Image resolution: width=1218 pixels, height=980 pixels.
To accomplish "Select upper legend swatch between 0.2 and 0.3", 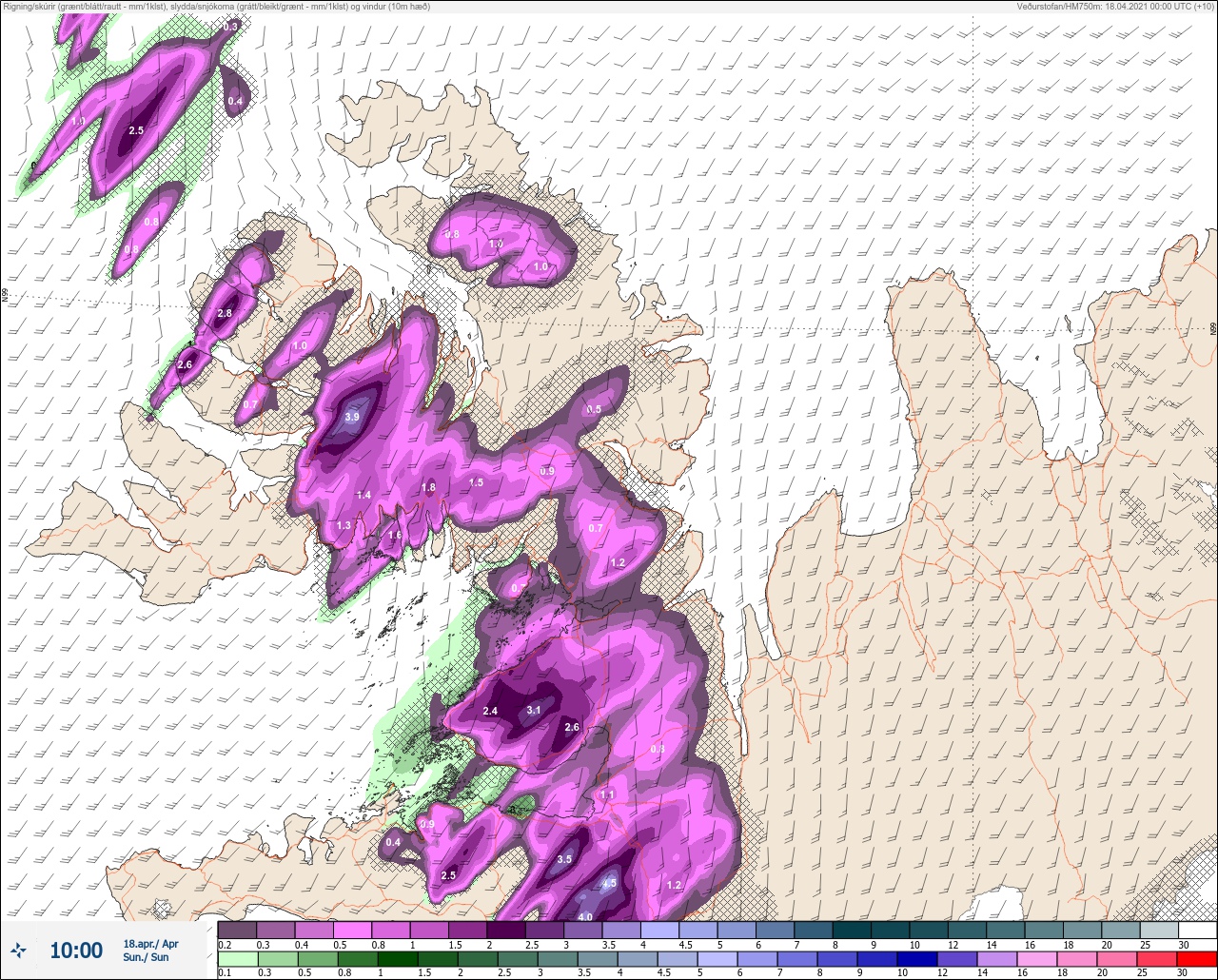I will click(x=237, y=930).
